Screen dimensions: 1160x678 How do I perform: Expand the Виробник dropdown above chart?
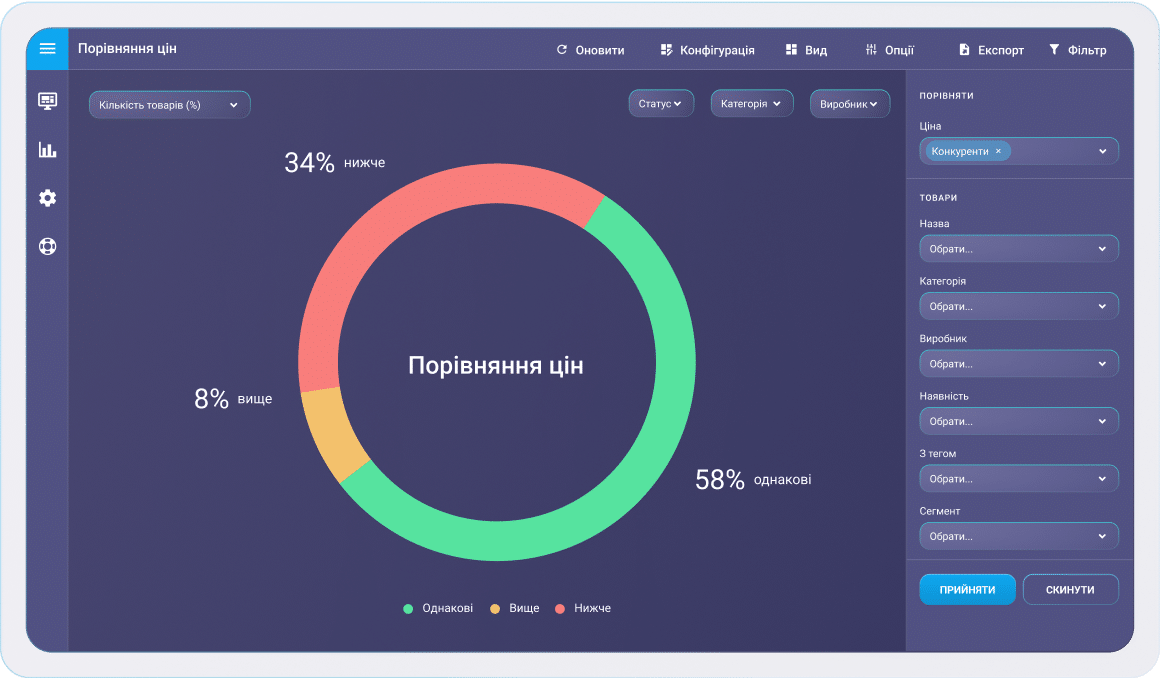coord(849,104)
